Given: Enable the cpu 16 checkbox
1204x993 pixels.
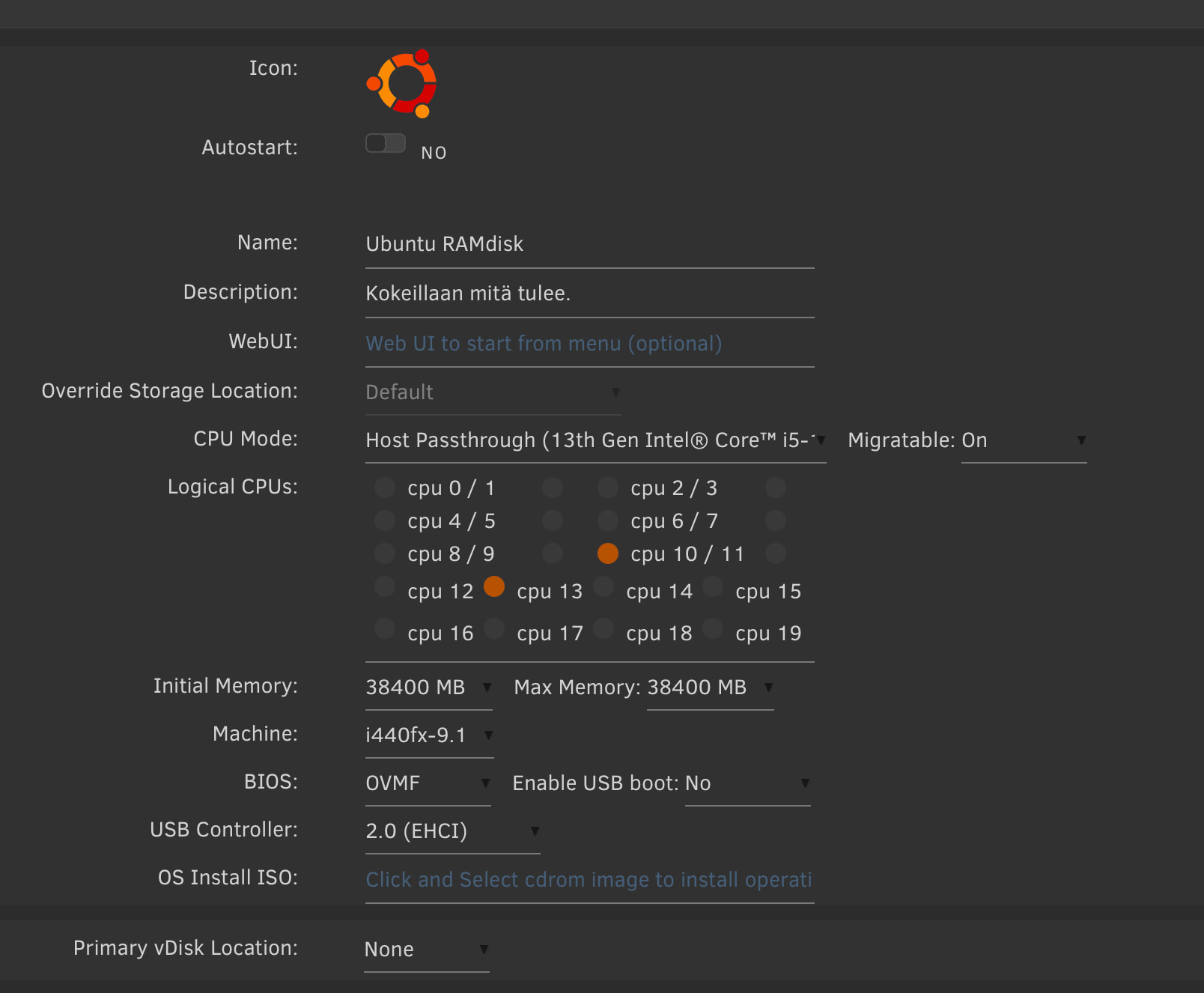Looking at the screenshot, I should point(385,628).
